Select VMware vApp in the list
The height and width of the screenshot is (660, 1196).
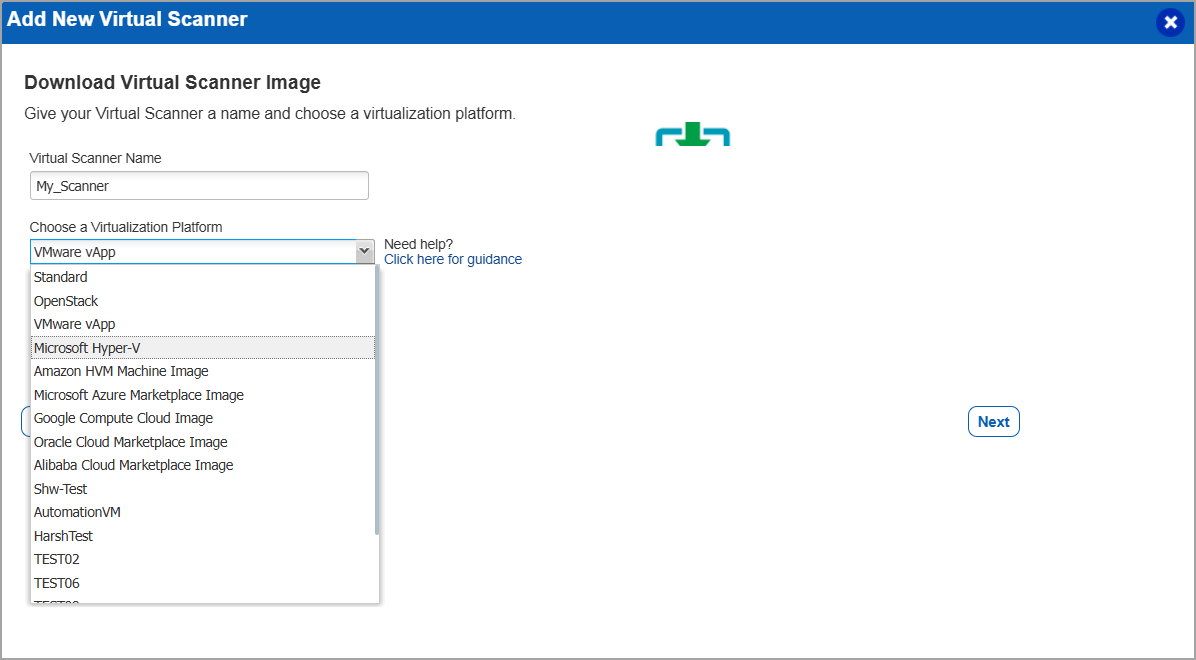(x=75, y=324)
